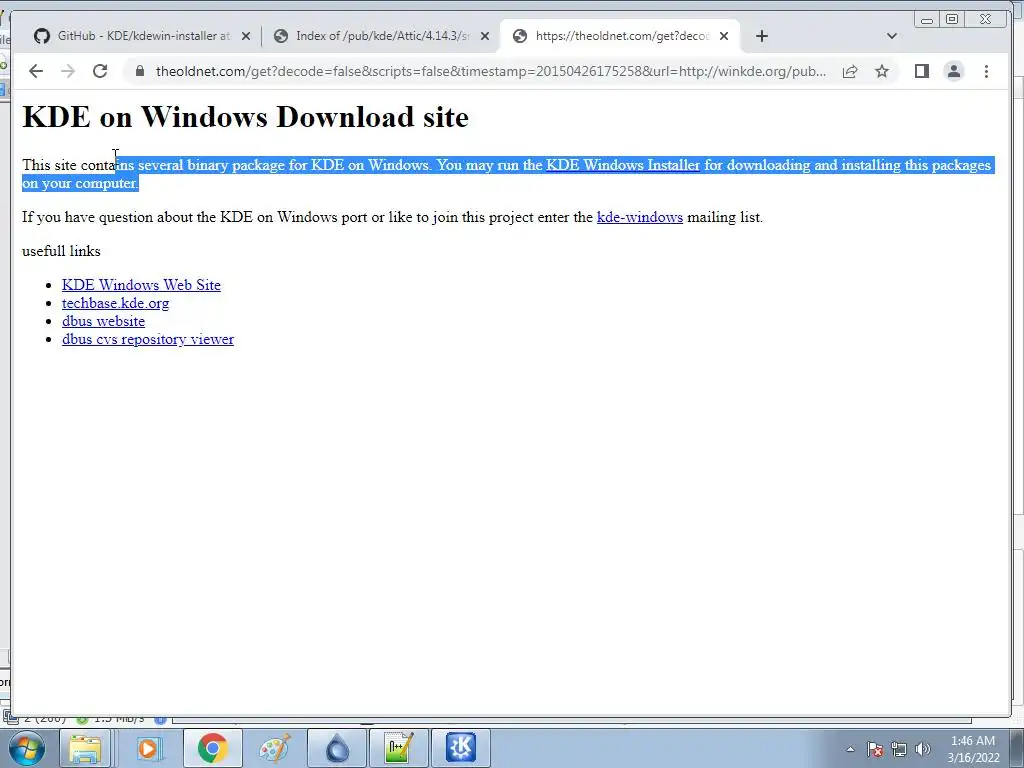Close the GitHub kdewin-installer tab
The image size is (1024, 768).
(x=246, y=36)
